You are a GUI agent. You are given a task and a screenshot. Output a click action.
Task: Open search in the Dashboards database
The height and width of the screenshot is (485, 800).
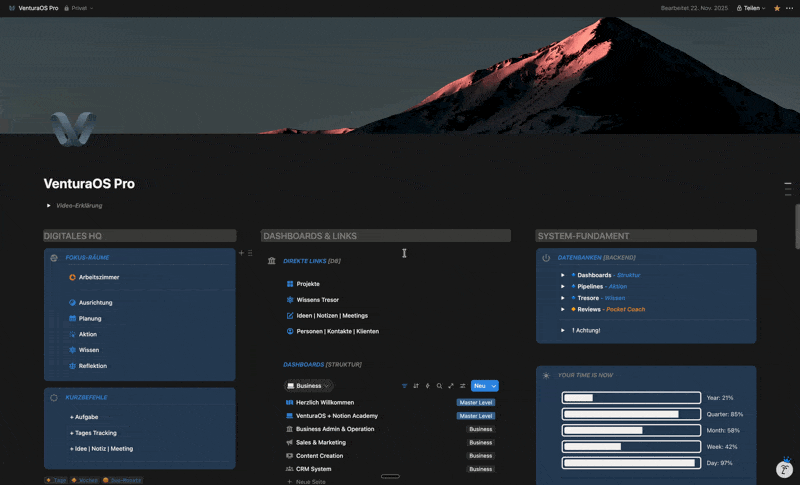(439, 385)
